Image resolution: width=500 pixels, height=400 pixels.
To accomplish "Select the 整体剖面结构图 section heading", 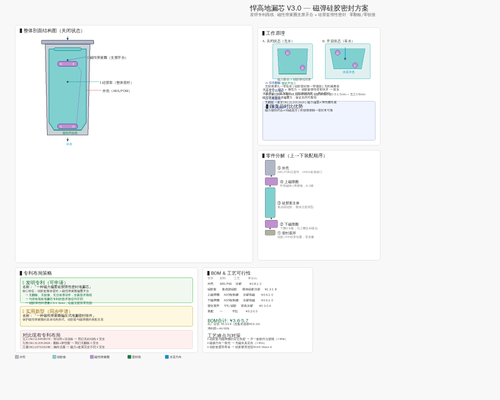I will 53,31.
